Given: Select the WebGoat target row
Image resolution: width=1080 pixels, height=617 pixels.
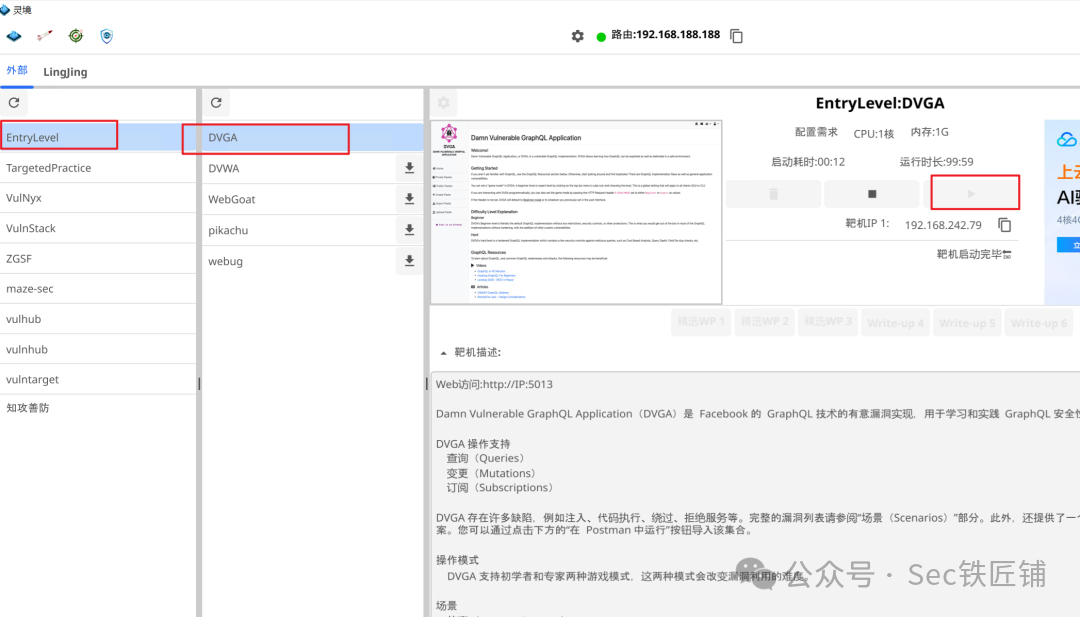Looking at the screenshot, I should pyautogui.click(x=313, y=199).
